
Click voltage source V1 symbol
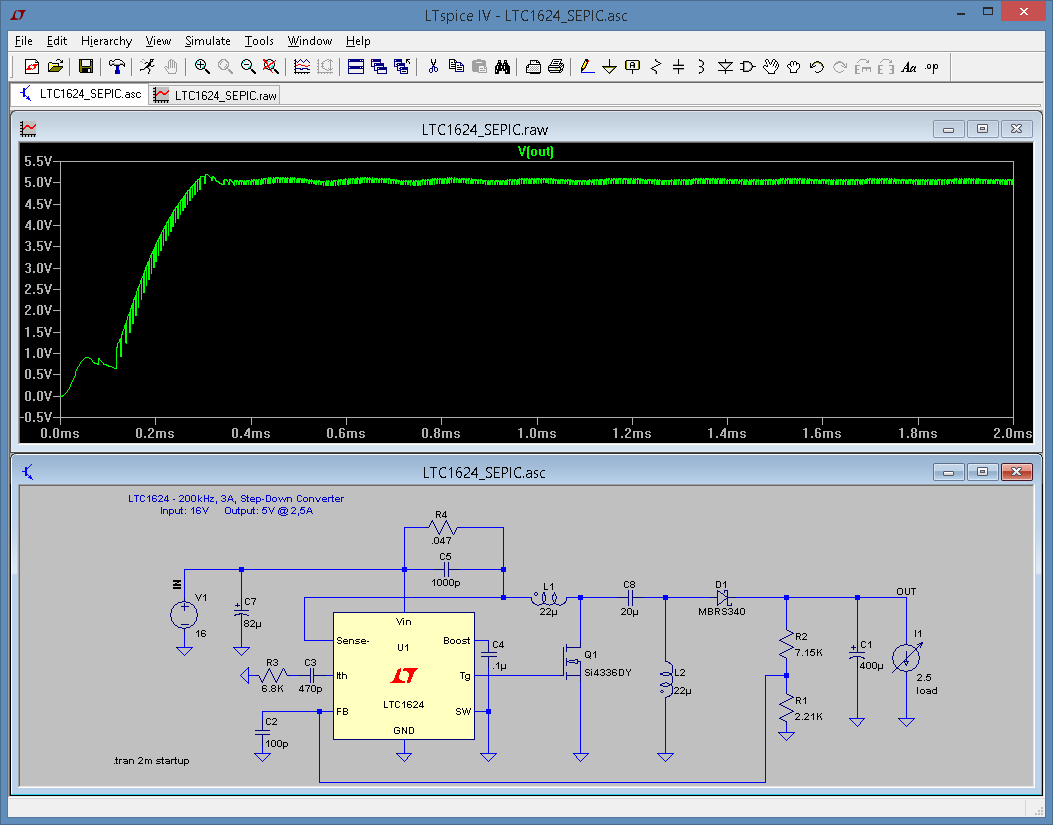[184, 615]
